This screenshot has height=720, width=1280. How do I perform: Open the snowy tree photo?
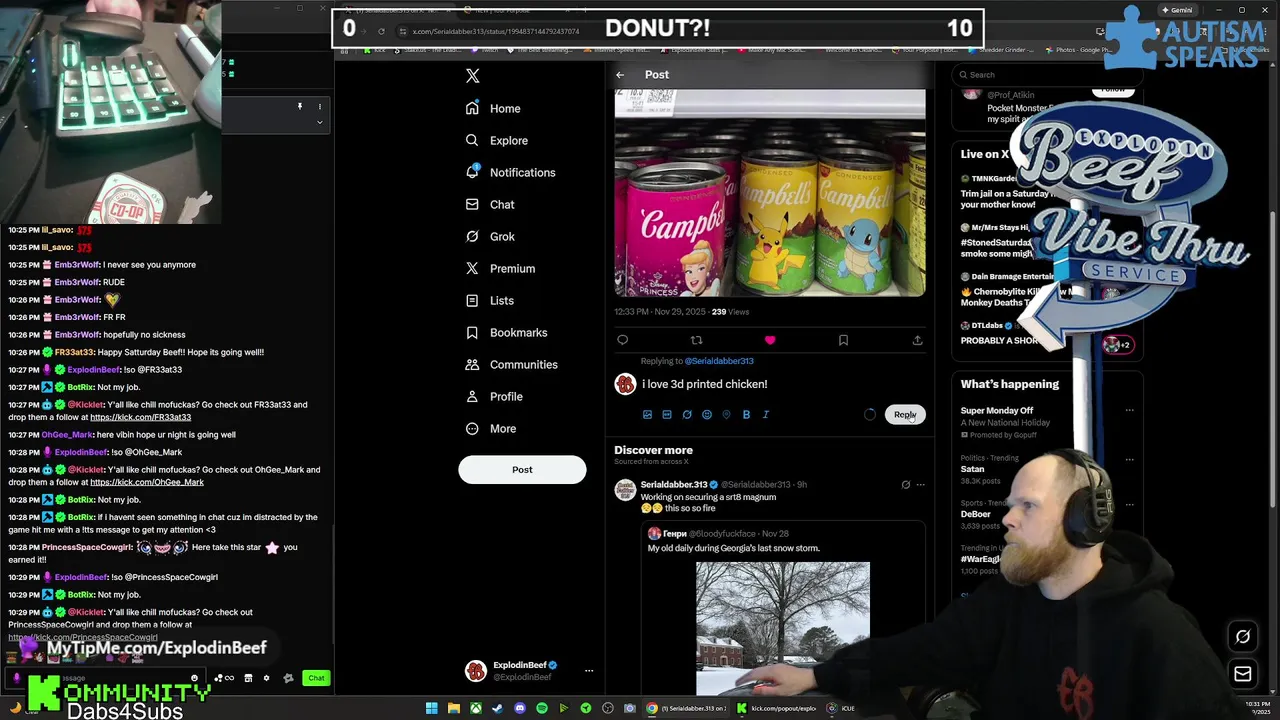[x=783, y=628]
